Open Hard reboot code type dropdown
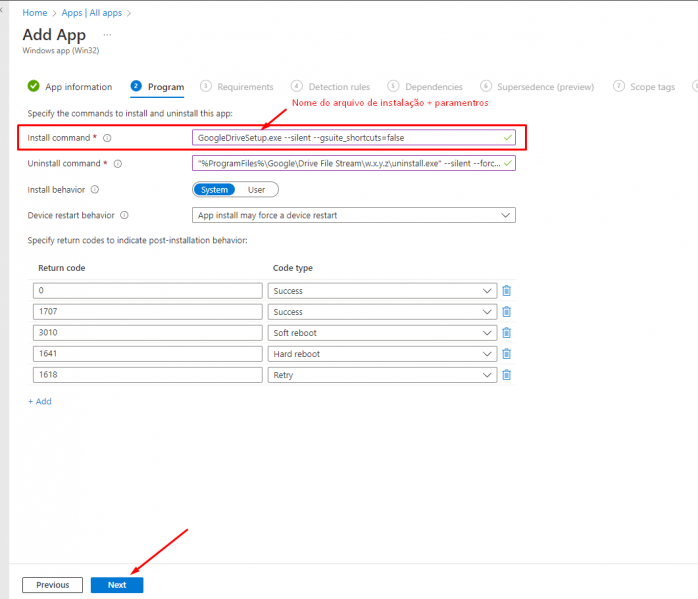 coord(382,354)
